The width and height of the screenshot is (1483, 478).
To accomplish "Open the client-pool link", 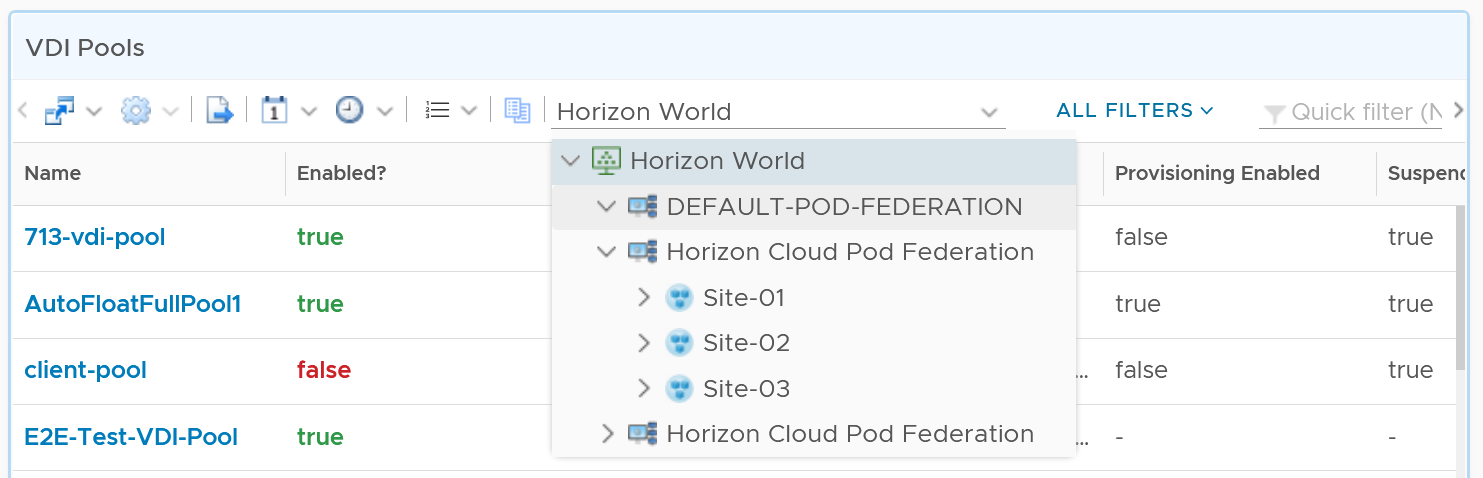I will (x=86, y=370).
